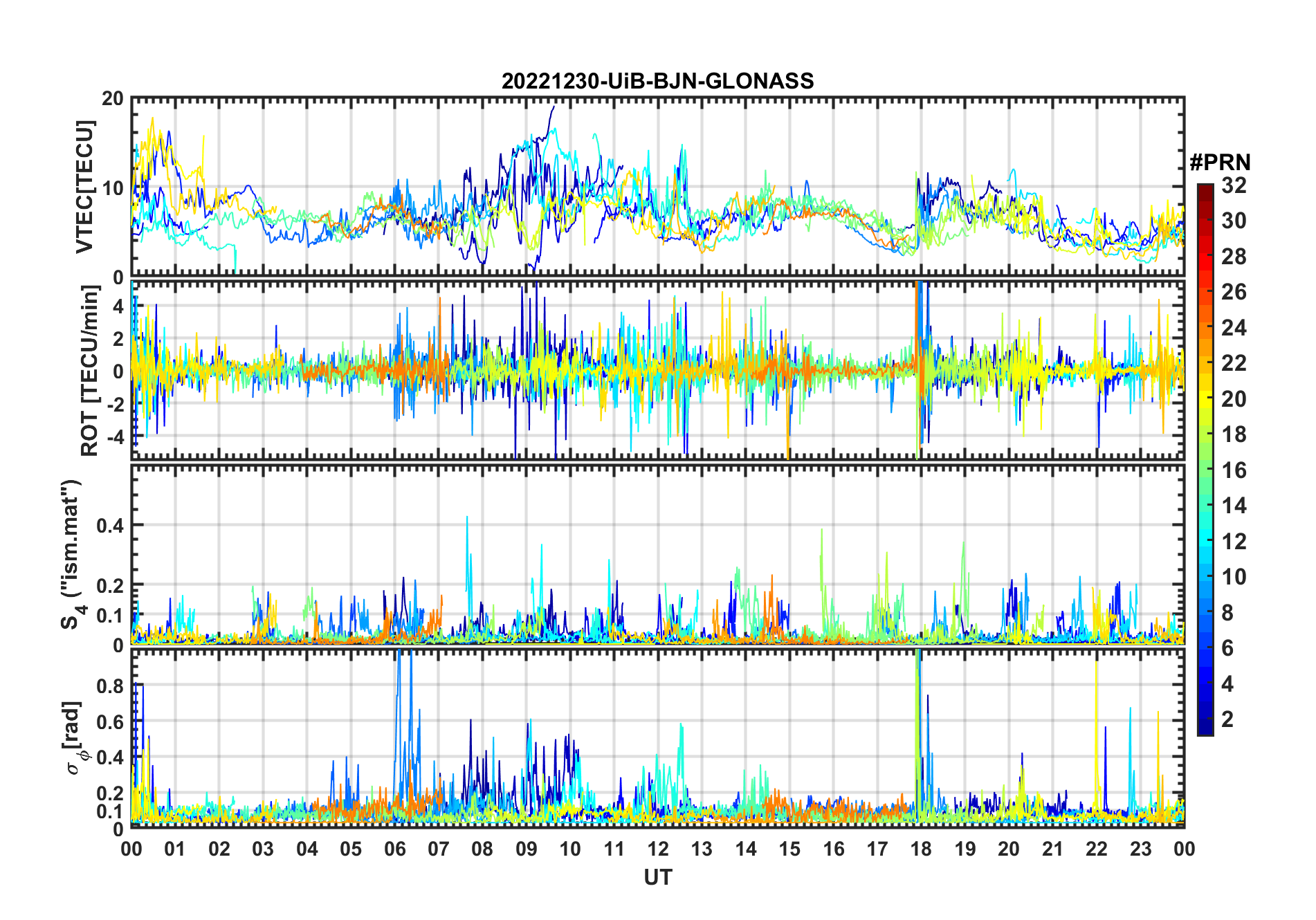The image size is (1316, 920).
Task: Click the sigma-phi [rad] y-axis label
Action: click(x=74, y=737)
